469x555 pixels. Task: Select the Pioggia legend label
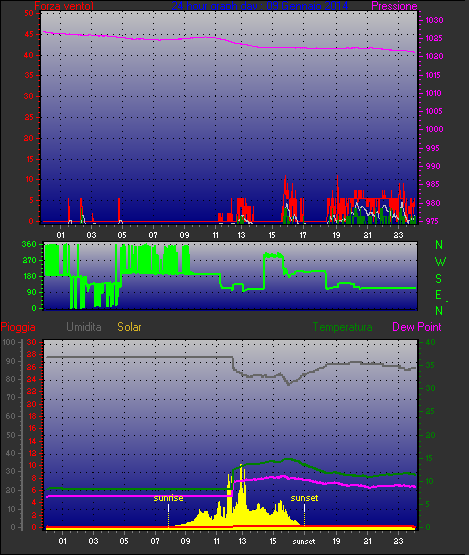pos(18,327)
